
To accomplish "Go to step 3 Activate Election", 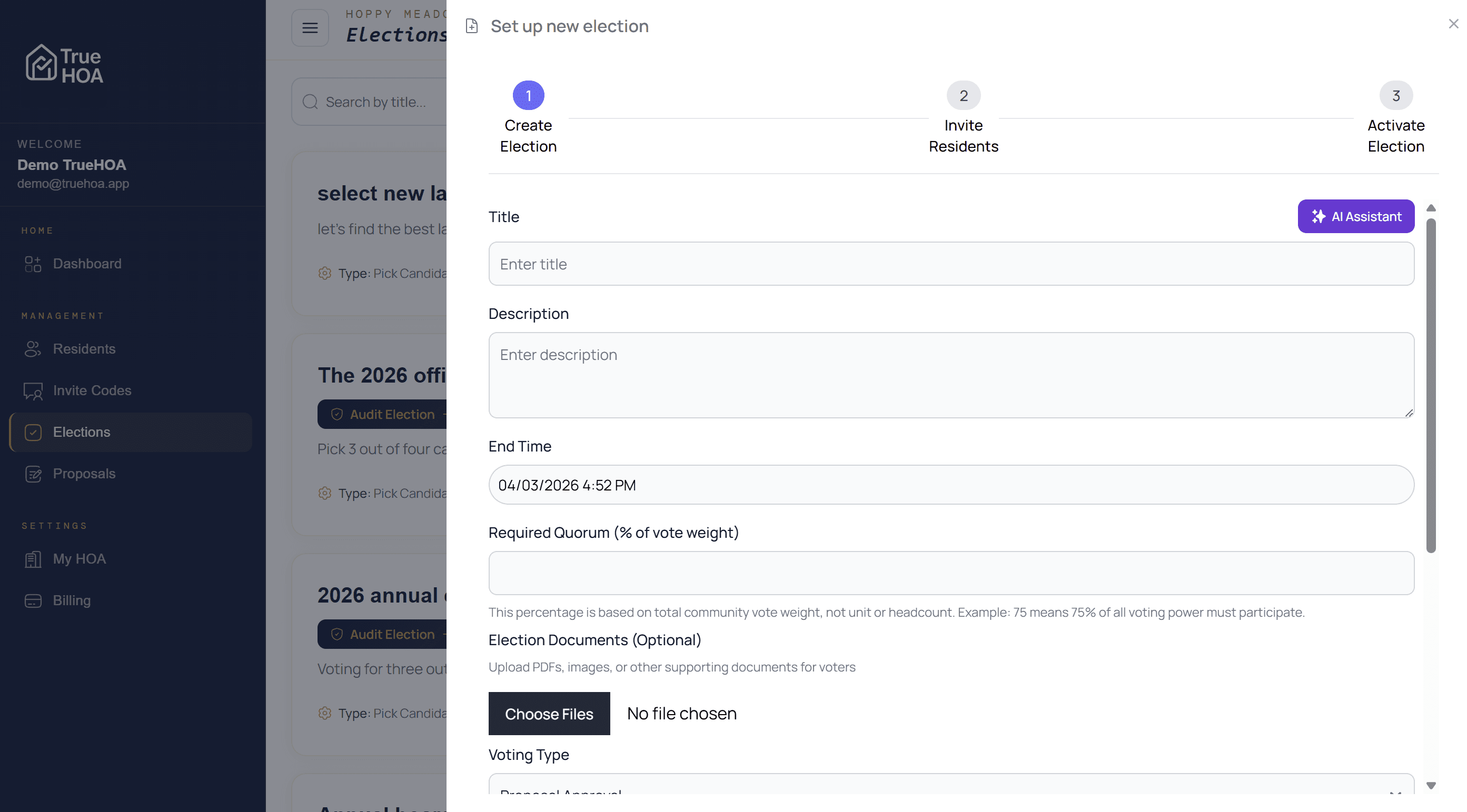I will 1395,96.
